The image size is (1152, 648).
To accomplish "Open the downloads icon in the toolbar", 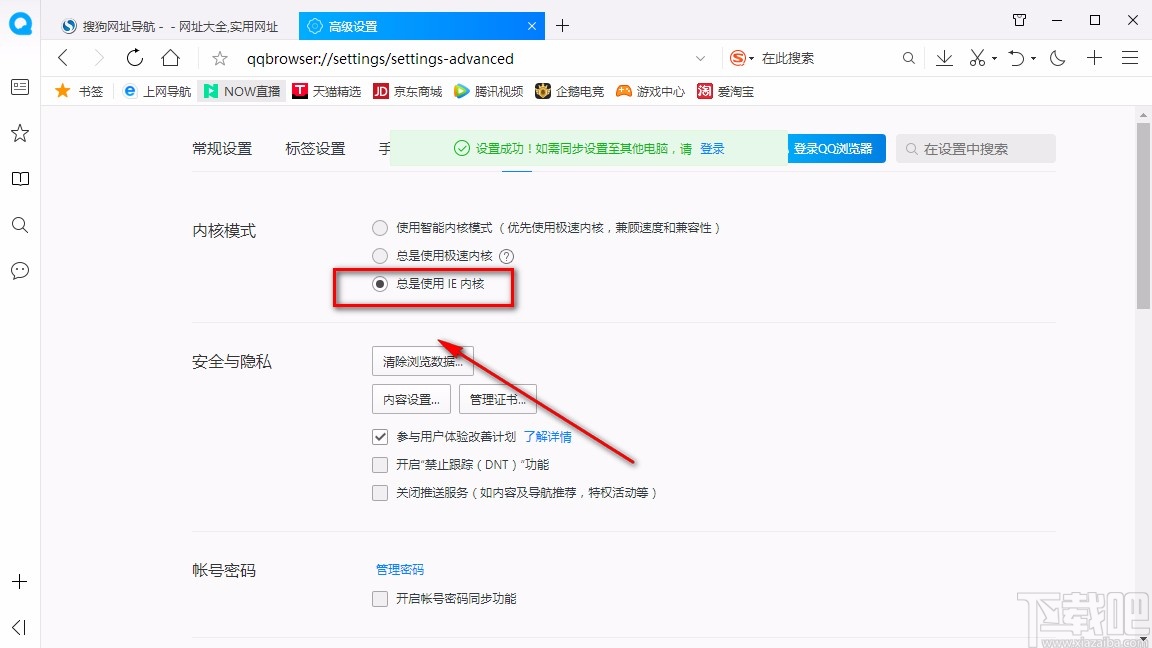I will (x=944, y=58).
